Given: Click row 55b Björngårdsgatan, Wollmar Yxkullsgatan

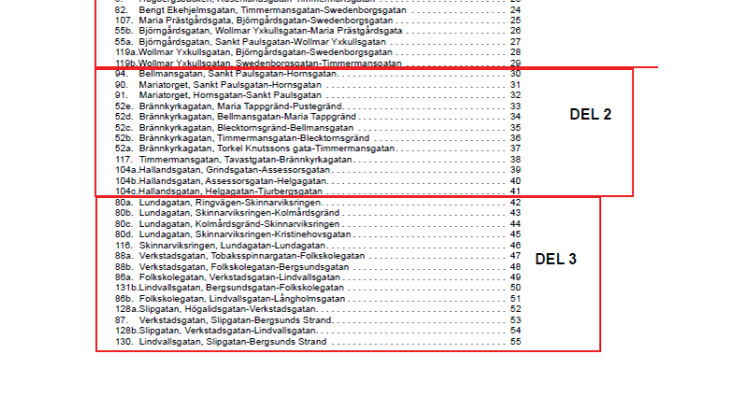Looking at the screenshot, I should point(318,31).
